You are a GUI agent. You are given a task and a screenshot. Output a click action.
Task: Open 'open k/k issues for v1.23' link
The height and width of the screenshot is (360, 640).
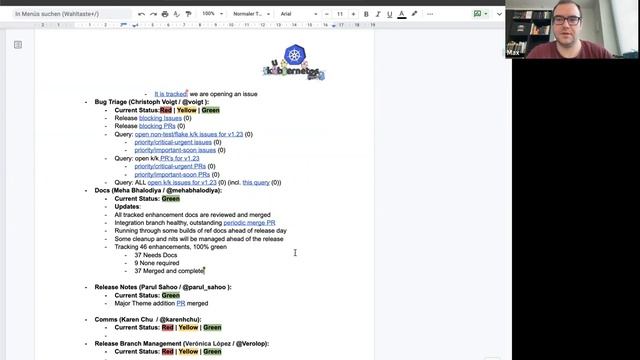coord(182,182)
